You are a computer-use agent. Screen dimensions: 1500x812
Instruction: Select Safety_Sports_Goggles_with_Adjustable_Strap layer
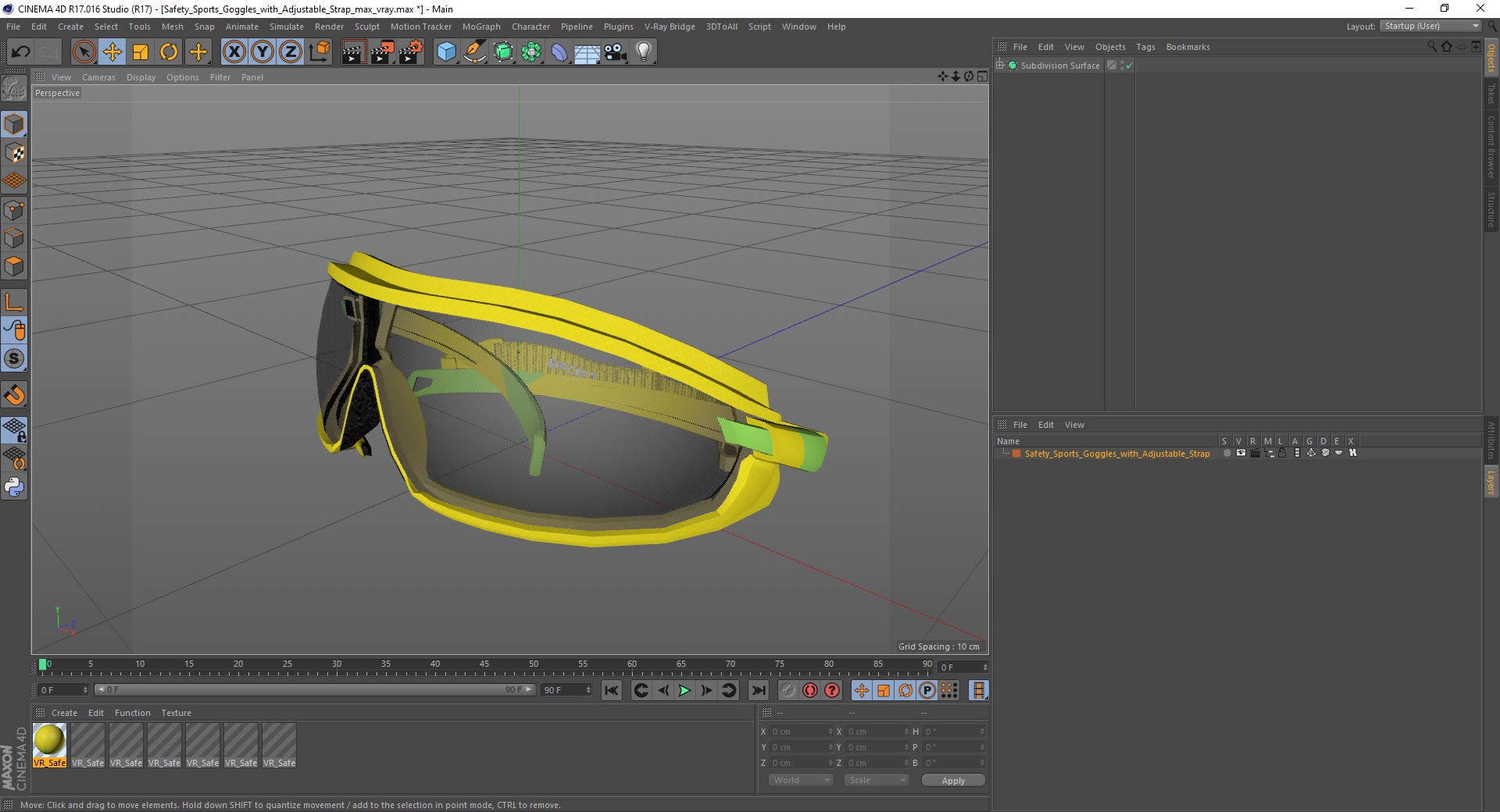1116,454
